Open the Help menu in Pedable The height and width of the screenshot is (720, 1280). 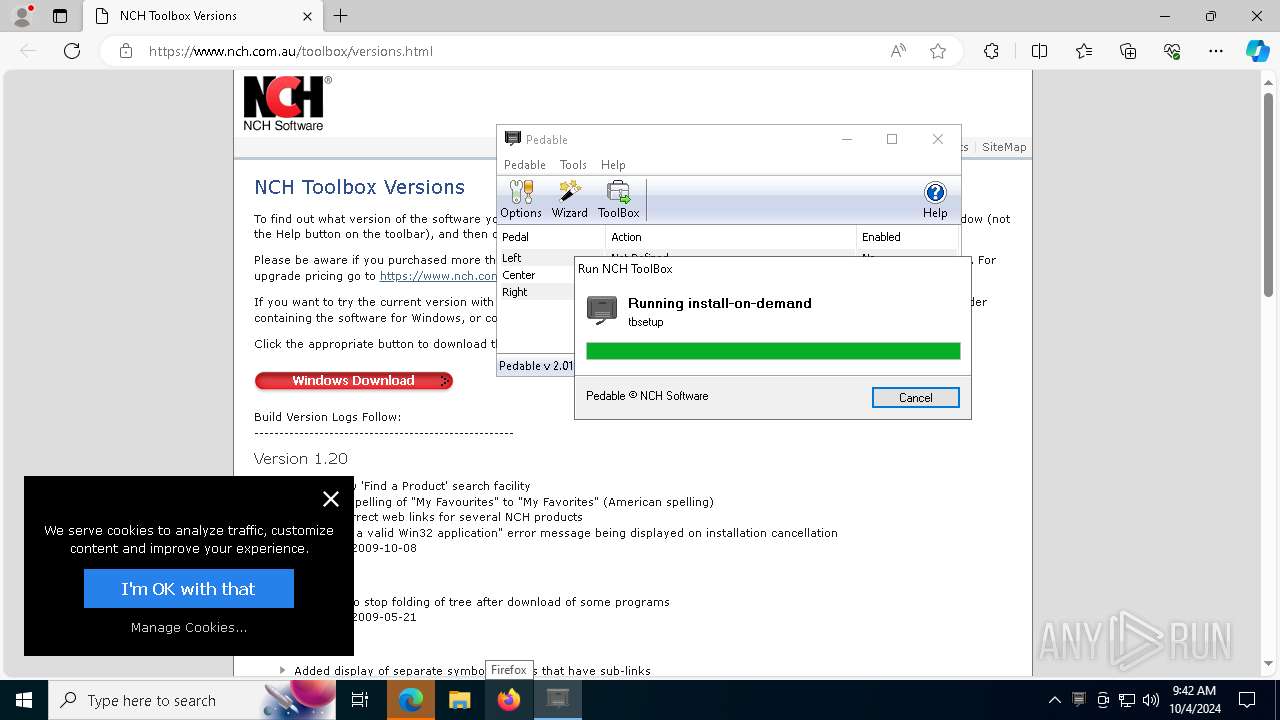pyautogui.click(x=613, y=165)
